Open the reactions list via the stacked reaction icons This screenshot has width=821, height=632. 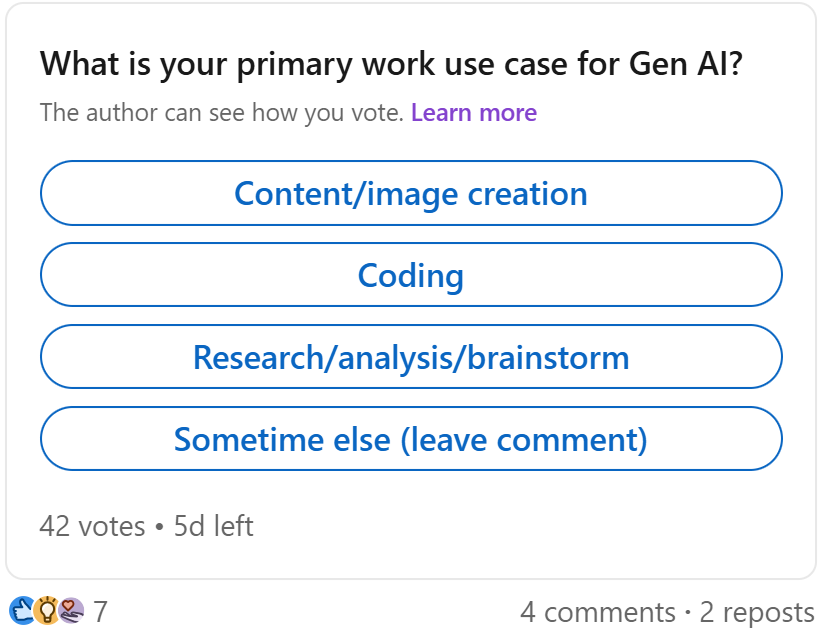tap(45, 612)
